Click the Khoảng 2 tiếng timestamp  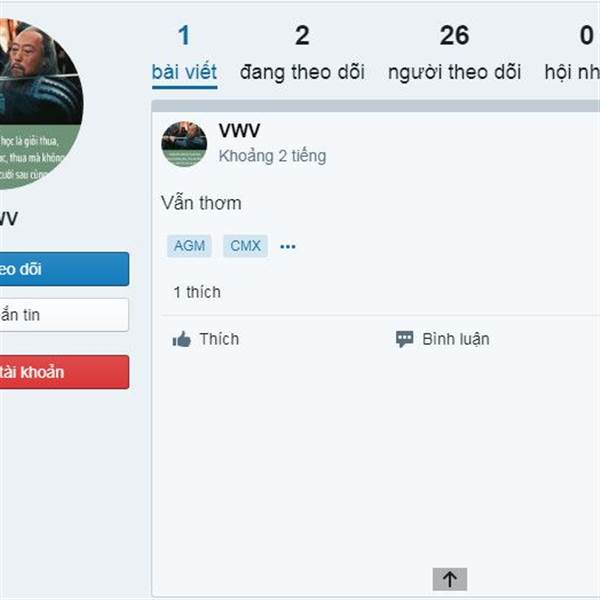[272, 156]
